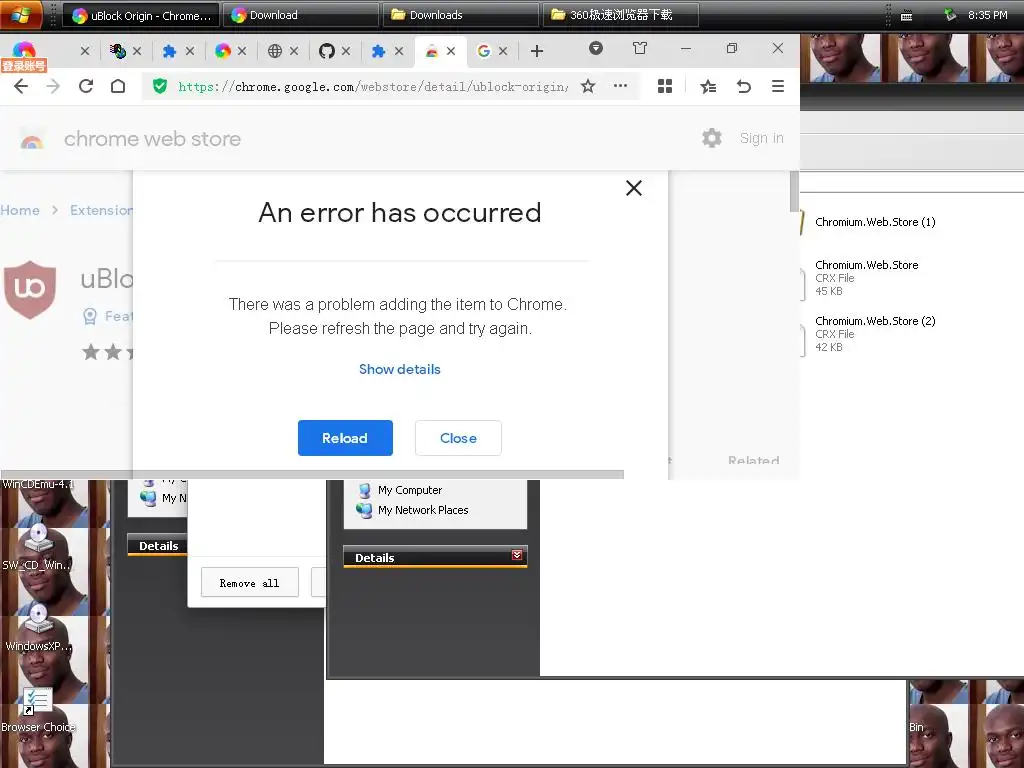Click the 8:35 PM clock
Viewport: 1024px width, 768px height.
987,15
